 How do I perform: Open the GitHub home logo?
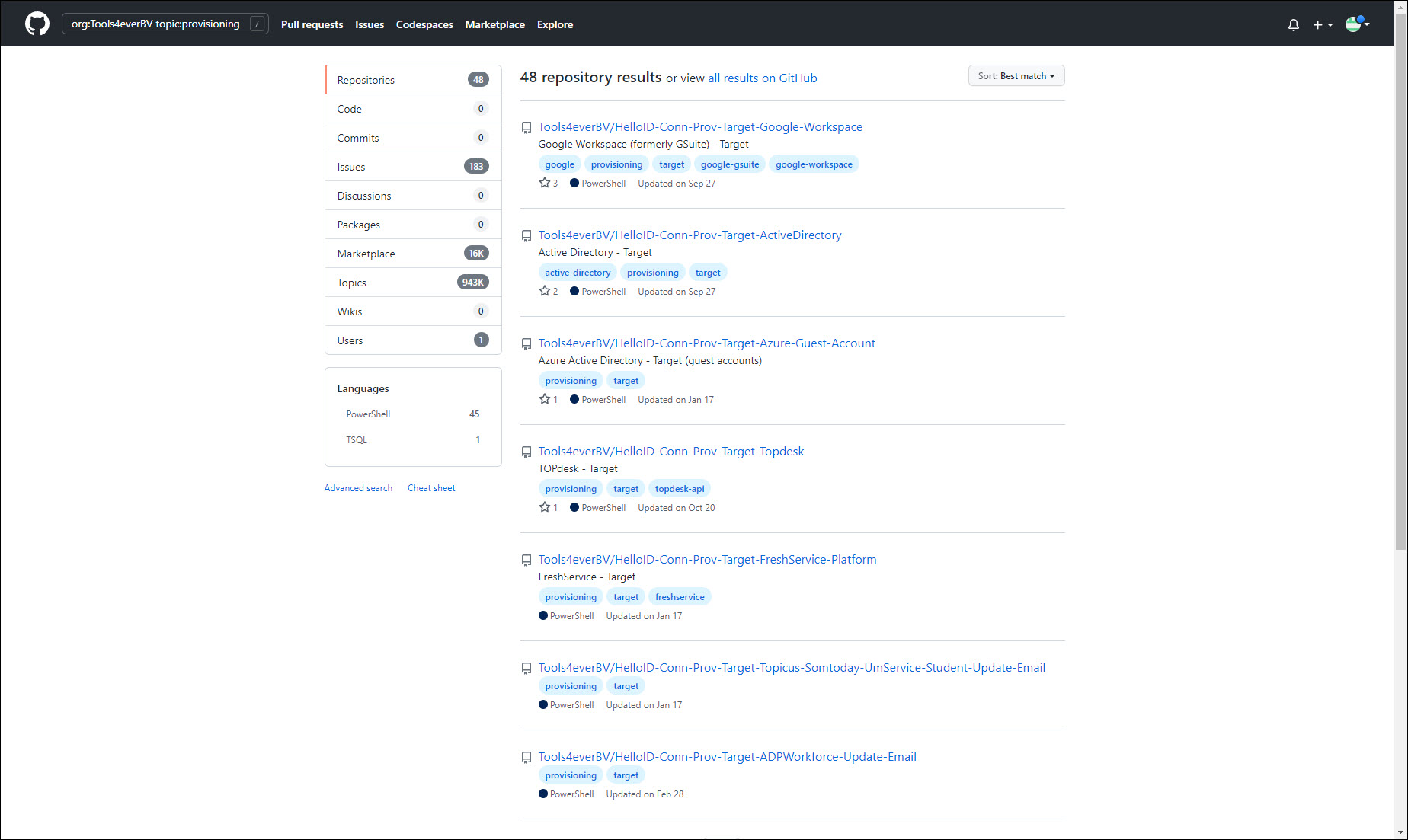pyautogui.click(x=37, y=24)
